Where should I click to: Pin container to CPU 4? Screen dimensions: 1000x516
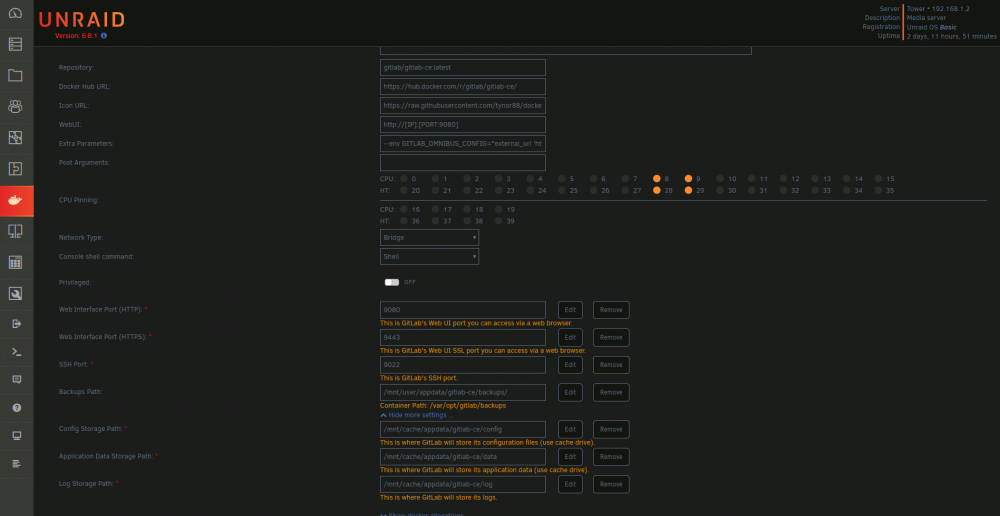click(x=531, y=179)
